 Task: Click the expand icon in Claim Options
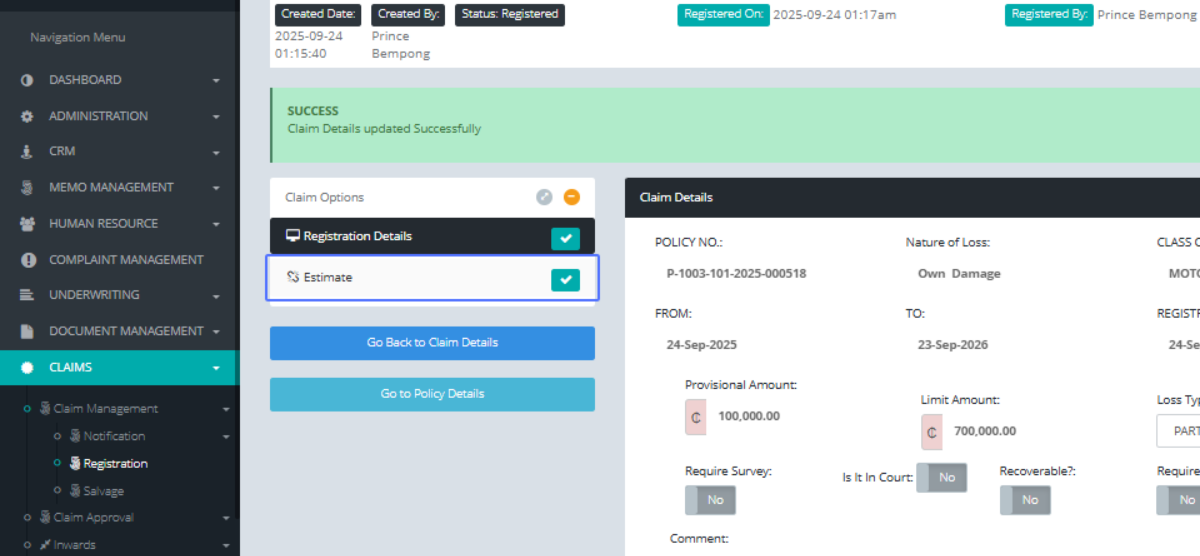544,197
